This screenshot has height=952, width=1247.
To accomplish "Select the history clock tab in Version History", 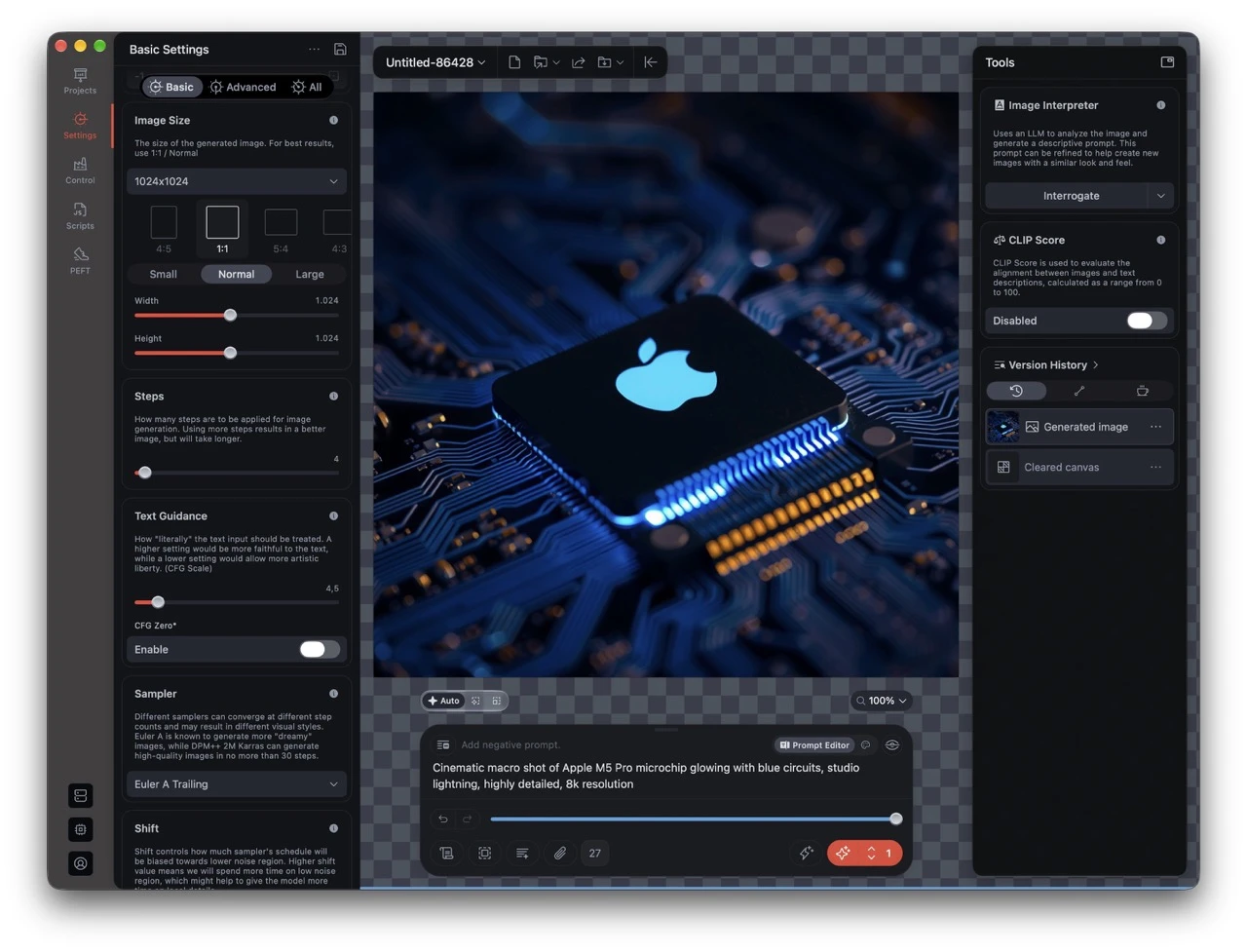I will point(1016,391).
